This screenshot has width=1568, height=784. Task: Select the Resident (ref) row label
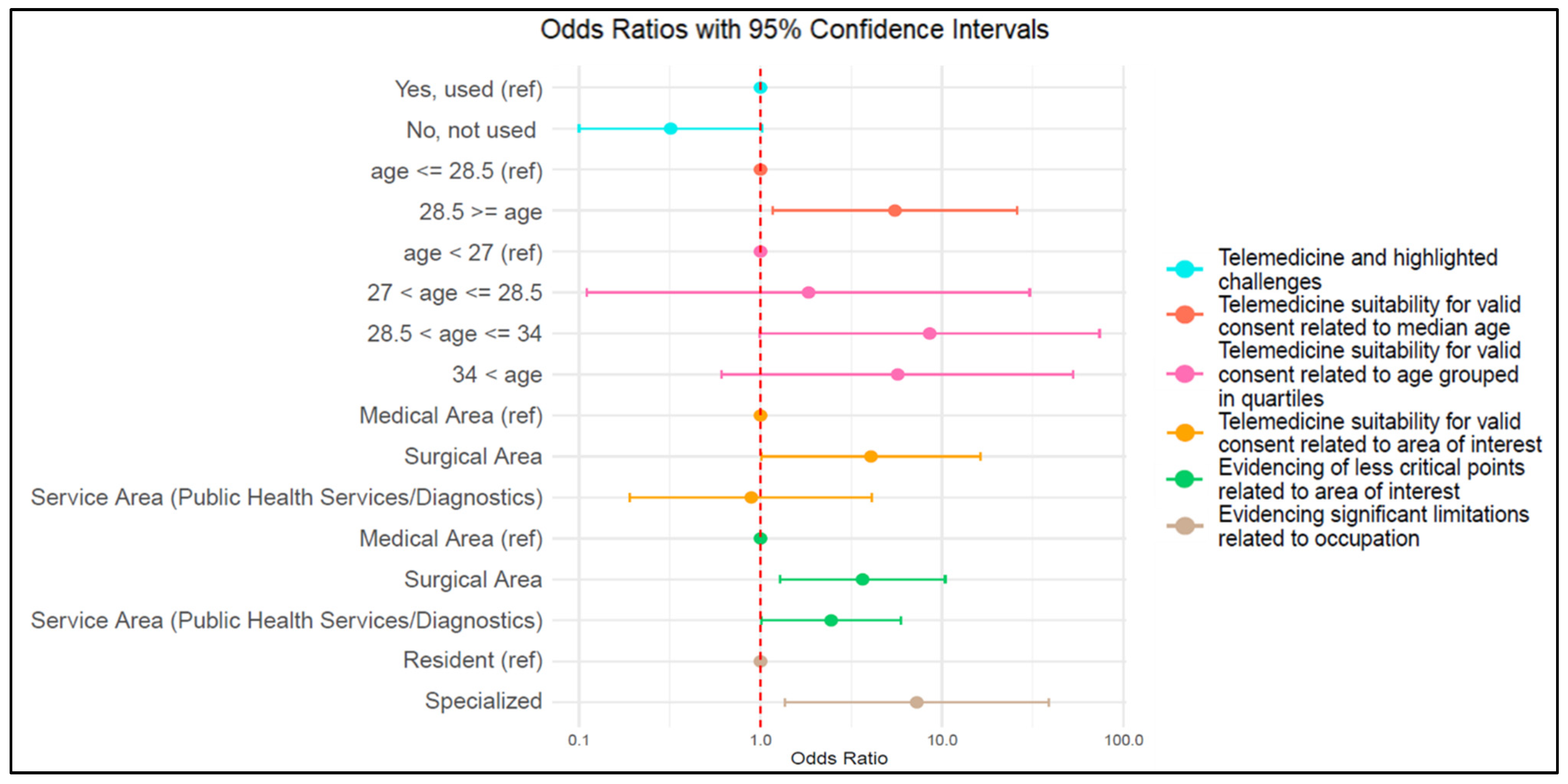pos(472,660)
